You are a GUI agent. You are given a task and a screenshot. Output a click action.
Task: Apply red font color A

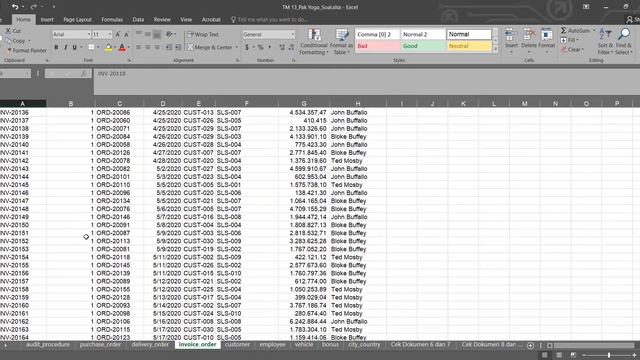122,48
